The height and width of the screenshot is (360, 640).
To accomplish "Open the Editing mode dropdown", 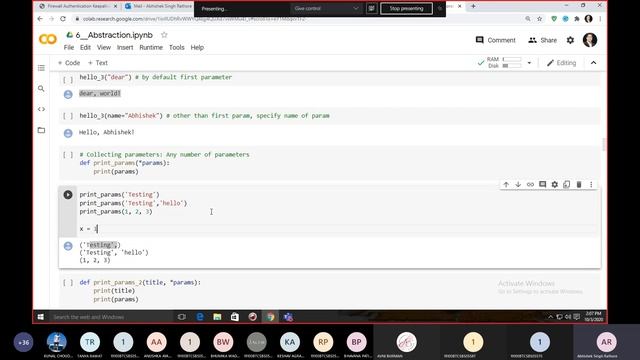I will point(562,63).
